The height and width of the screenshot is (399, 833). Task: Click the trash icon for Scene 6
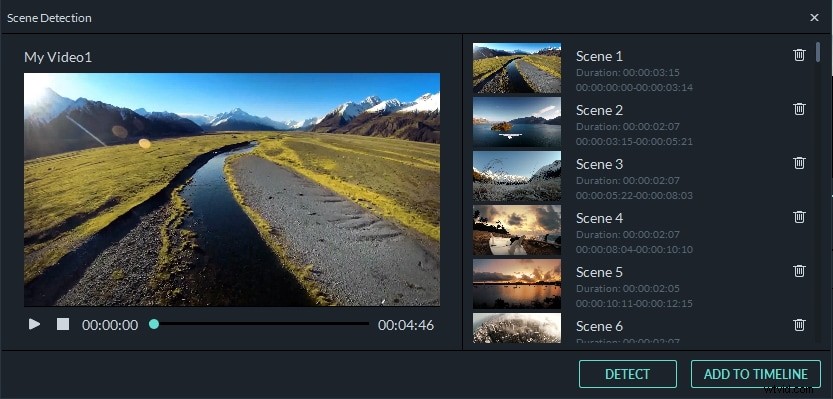point(799,325)
